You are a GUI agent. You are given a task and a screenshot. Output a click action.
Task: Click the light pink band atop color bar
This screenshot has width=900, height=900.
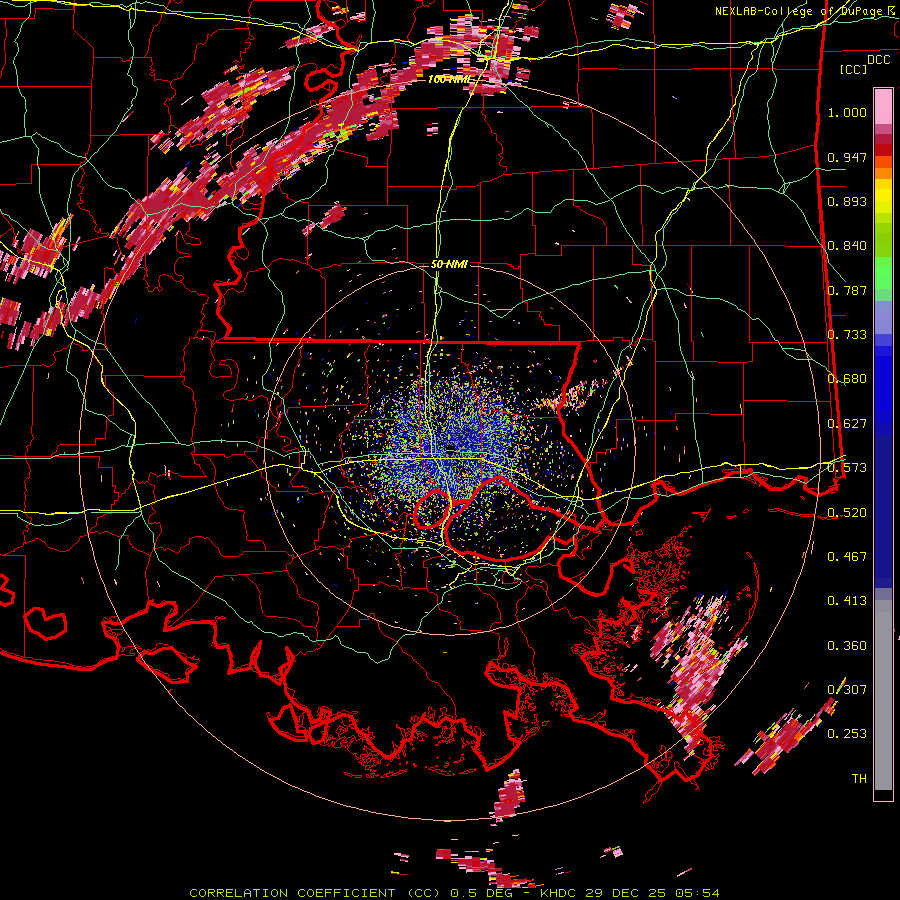pos(883,106)
